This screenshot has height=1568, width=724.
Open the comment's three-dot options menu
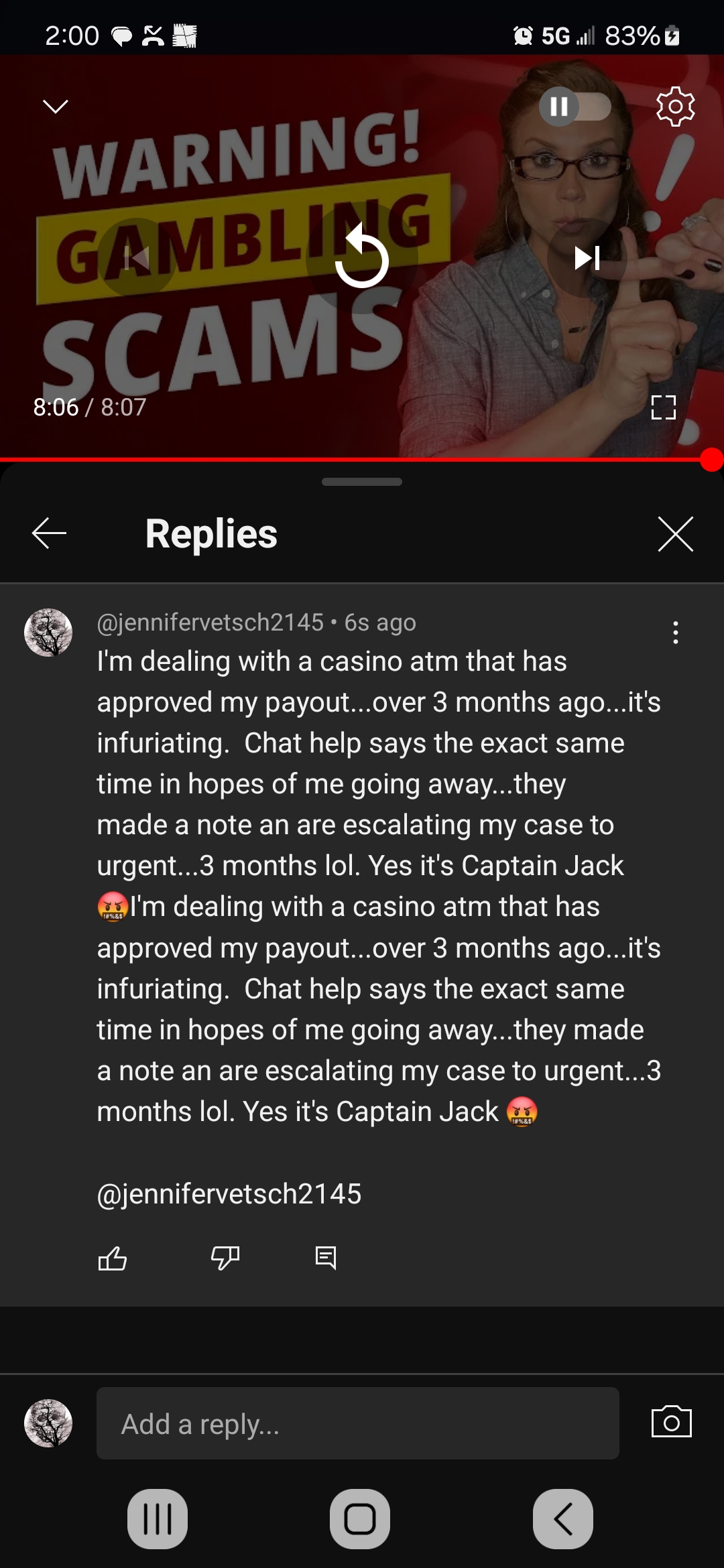[676, 633]
